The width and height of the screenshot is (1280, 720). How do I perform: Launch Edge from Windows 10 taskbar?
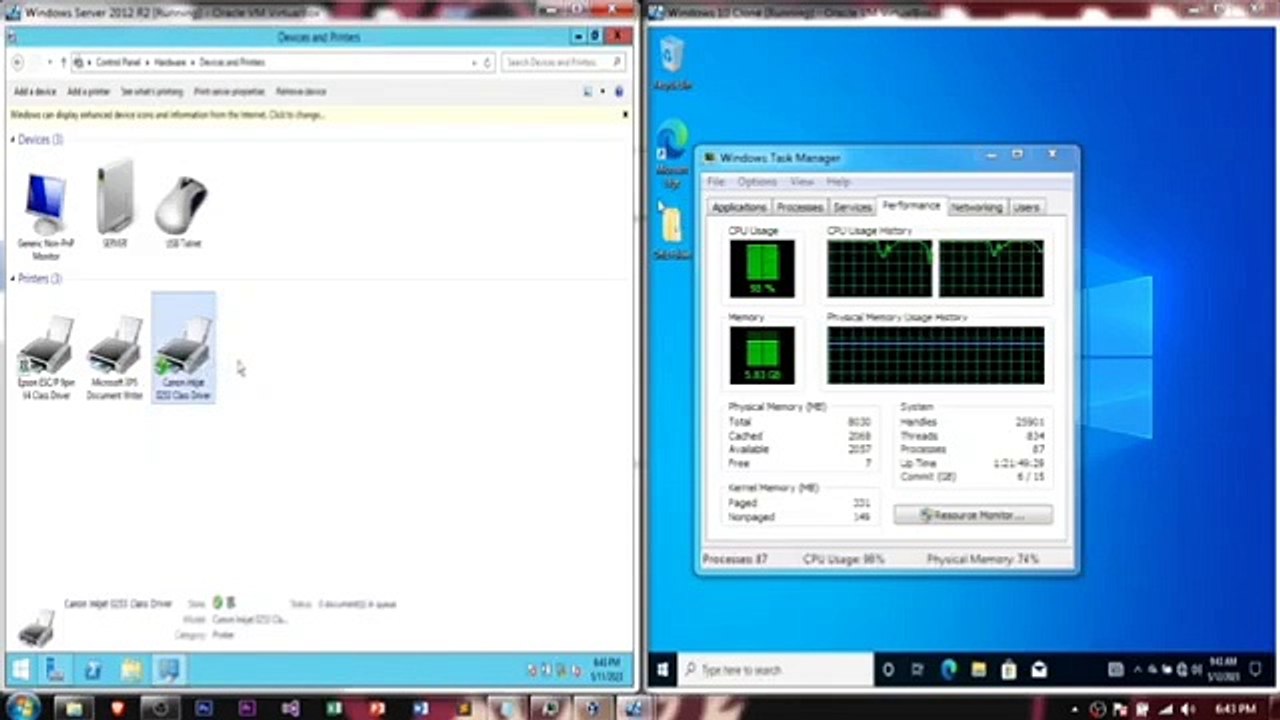tap(948, 669)
